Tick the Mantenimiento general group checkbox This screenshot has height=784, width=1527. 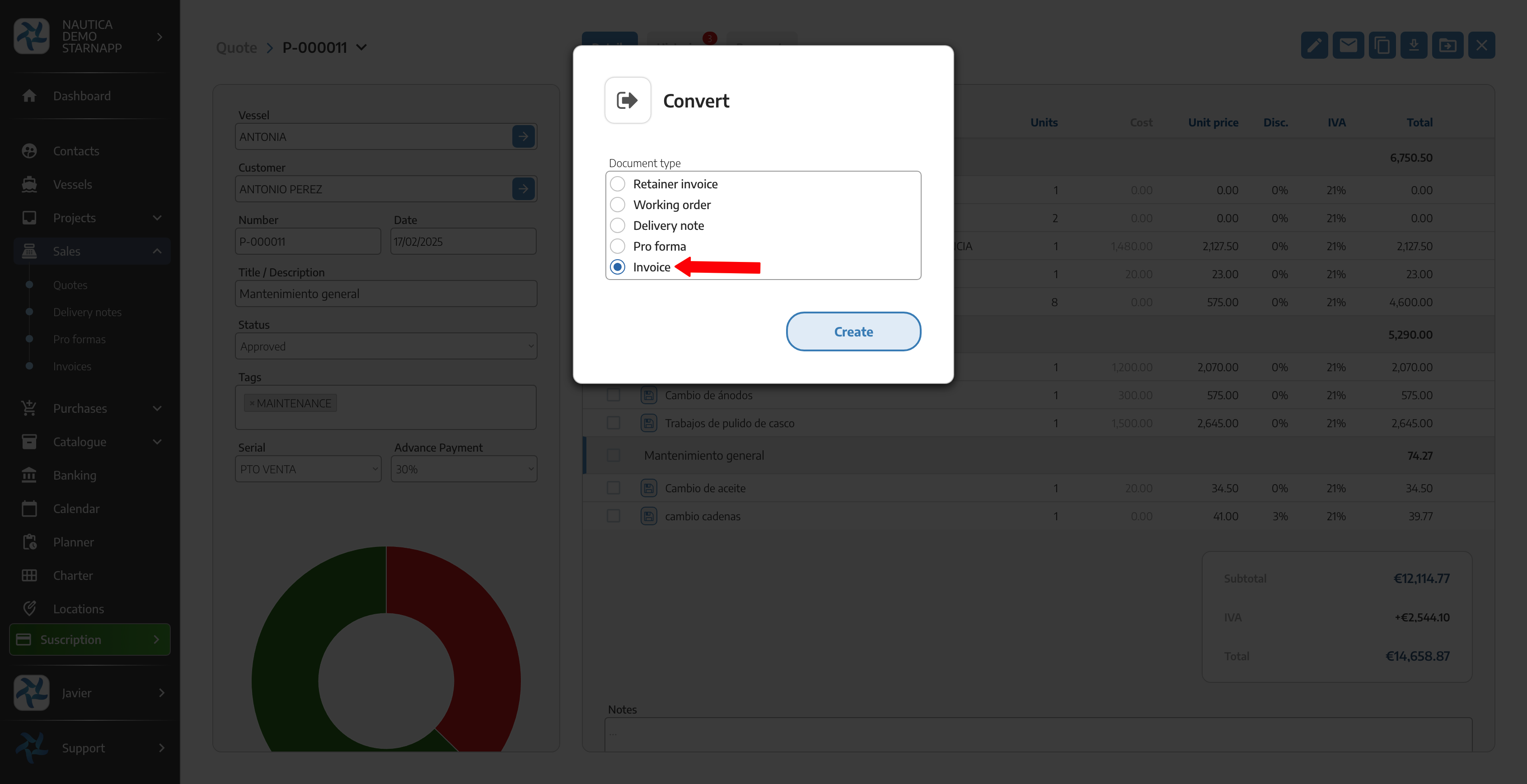613,455
